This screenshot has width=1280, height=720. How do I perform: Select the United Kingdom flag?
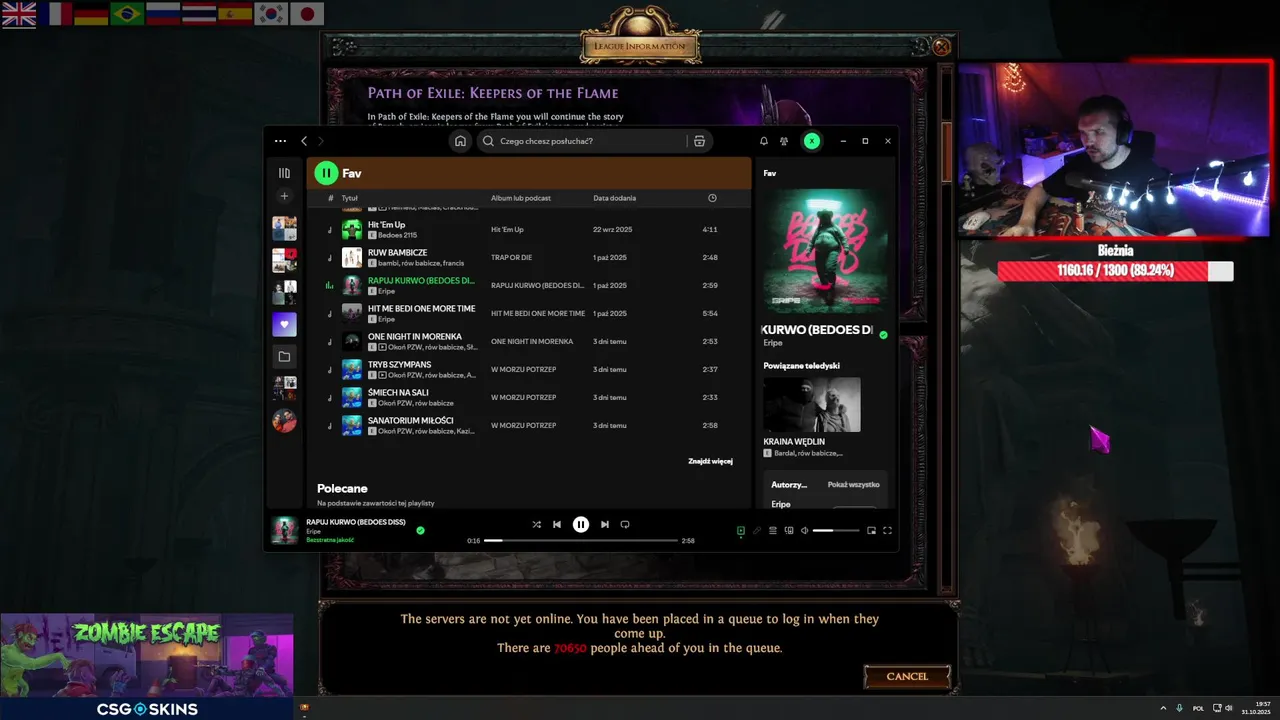(19, 14)
